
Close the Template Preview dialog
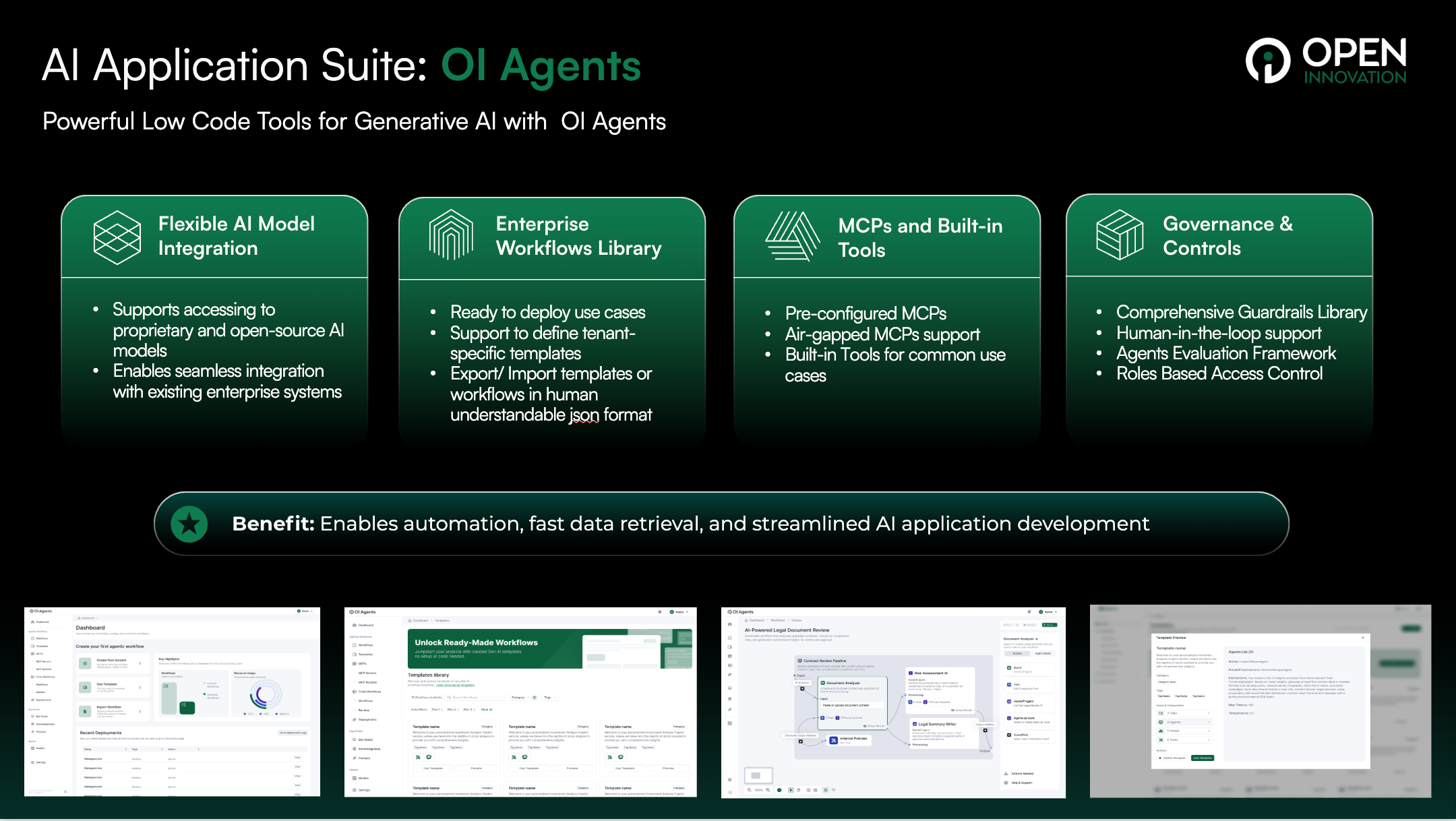pyautogui.click(x=1362, y=638)
